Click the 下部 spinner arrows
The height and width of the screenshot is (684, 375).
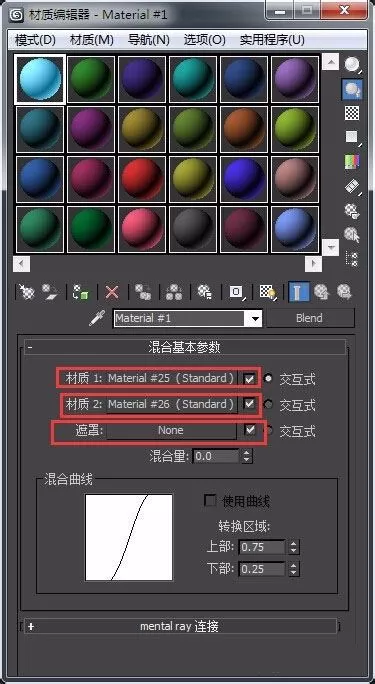click(294, 568)
